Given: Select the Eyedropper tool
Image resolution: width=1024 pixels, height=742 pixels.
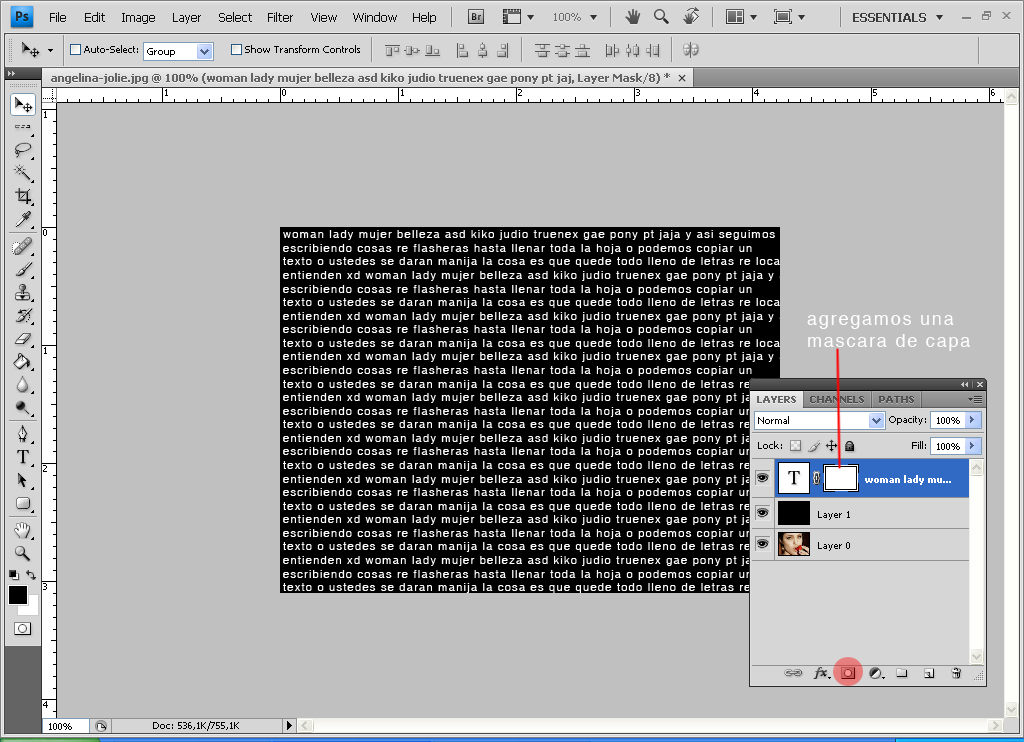Looking at the screenshot, I should click(x=23, y=219).
